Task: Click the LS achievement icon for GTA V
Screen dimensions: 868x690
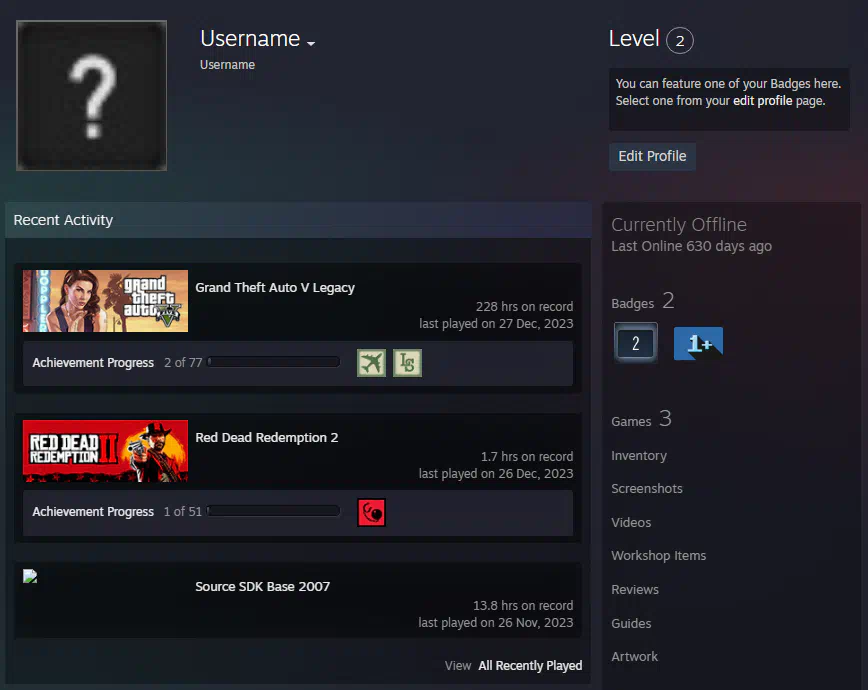Action: tap(407, 363)
